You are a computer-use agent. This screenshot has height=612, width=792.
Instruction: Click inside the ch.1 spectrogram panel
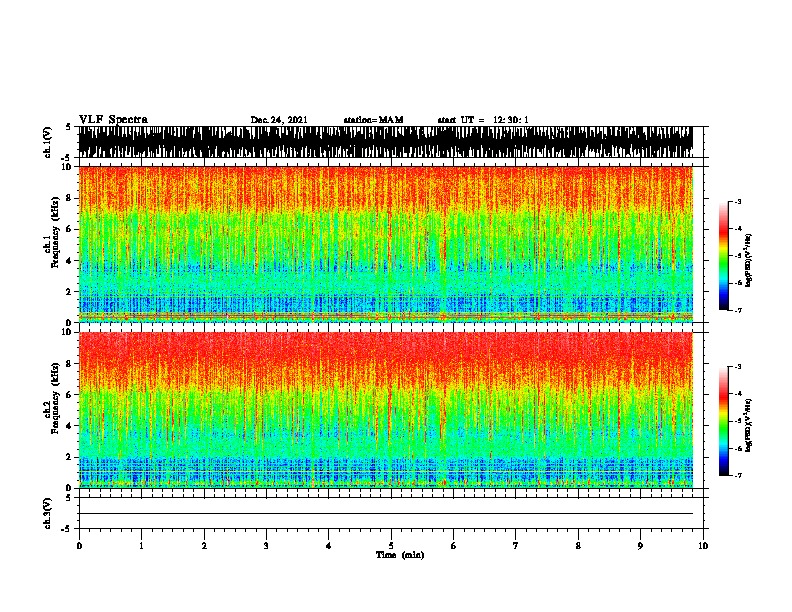(385, 244)
